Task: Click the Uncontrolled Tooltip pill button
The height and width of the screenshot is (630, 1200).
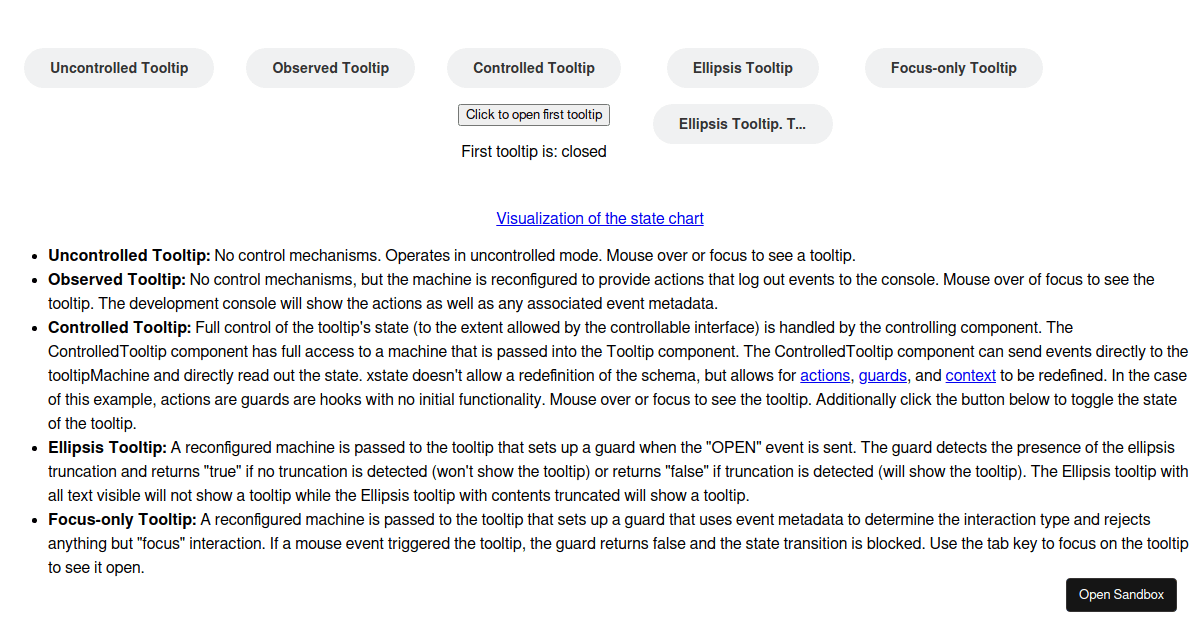Action: coord(118,67)
